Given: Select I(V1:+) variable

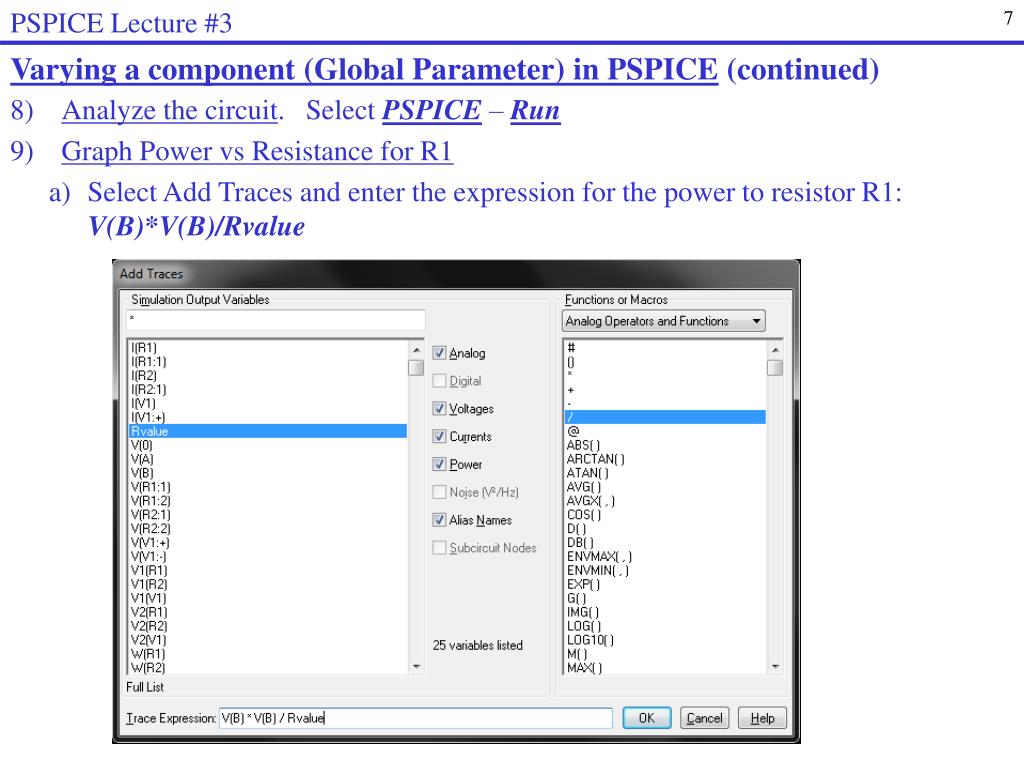Looking at the screenshot, I should coord(148,417).
